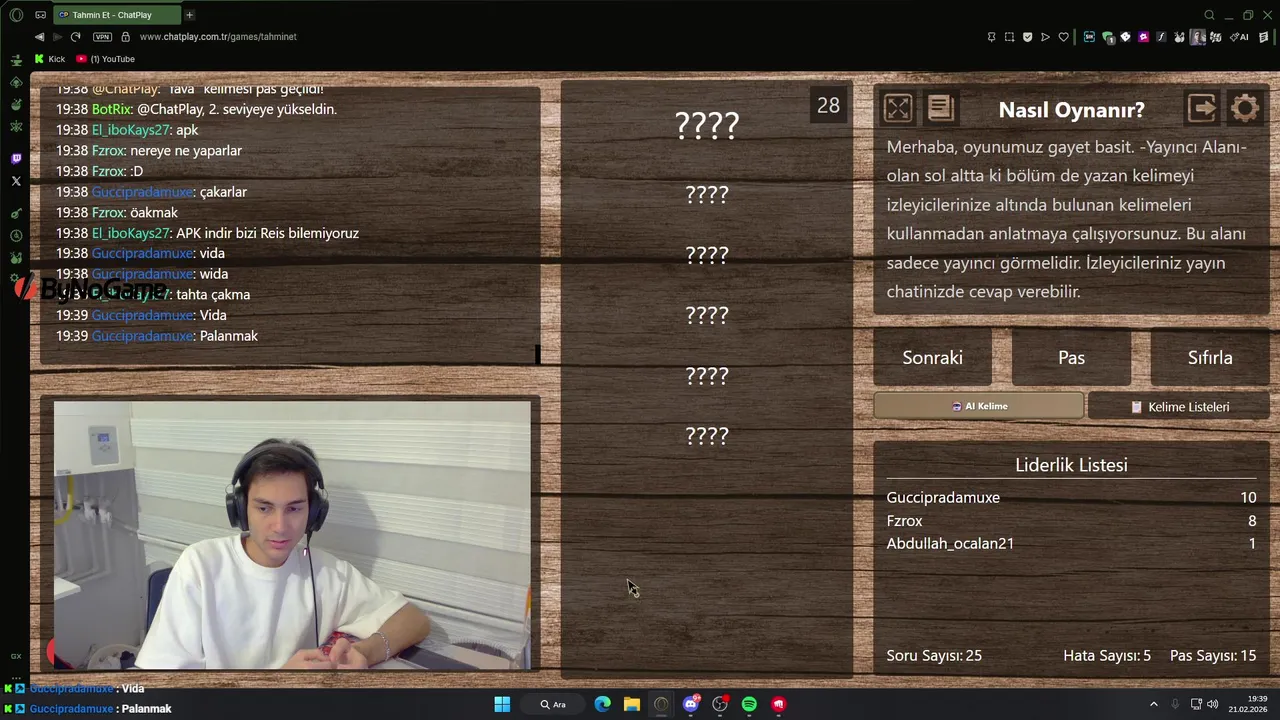Reload the page with refresh icon
1280x720 pixels.
pyautogui.click(x=75, y=37)
